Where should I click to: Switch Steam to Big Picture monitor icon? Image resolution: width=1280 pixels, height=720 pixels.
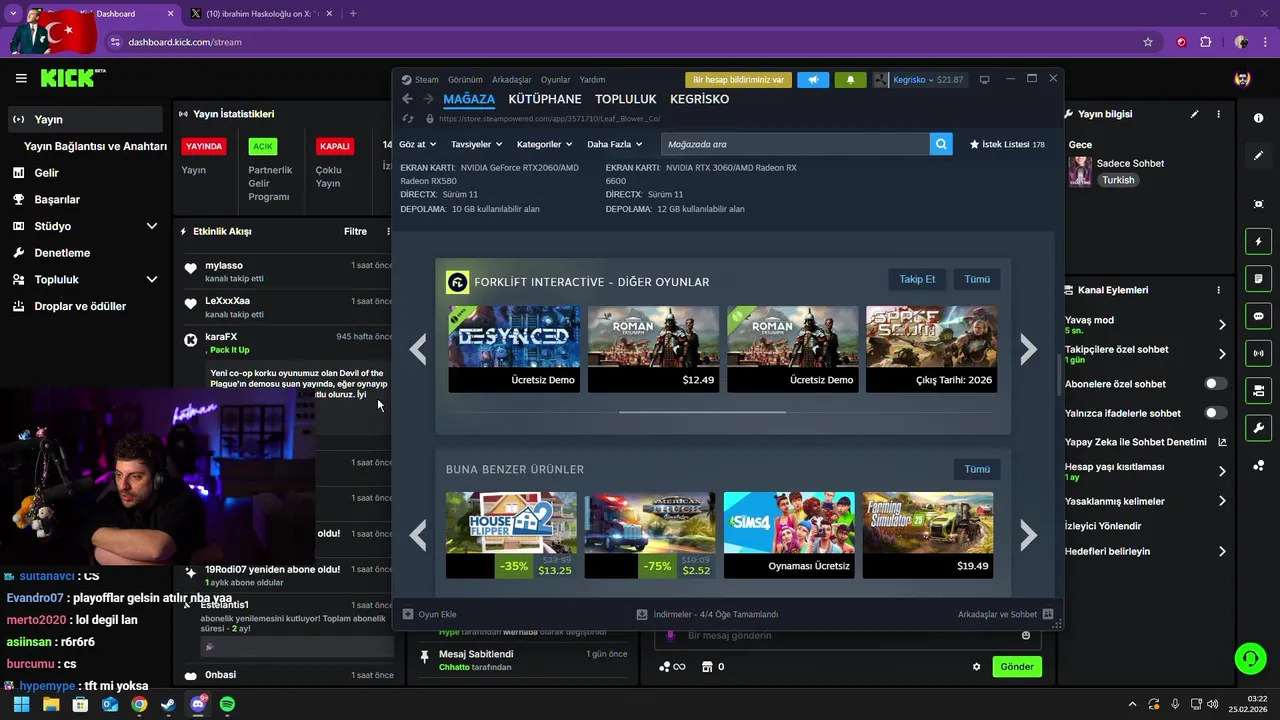[984, 79]
